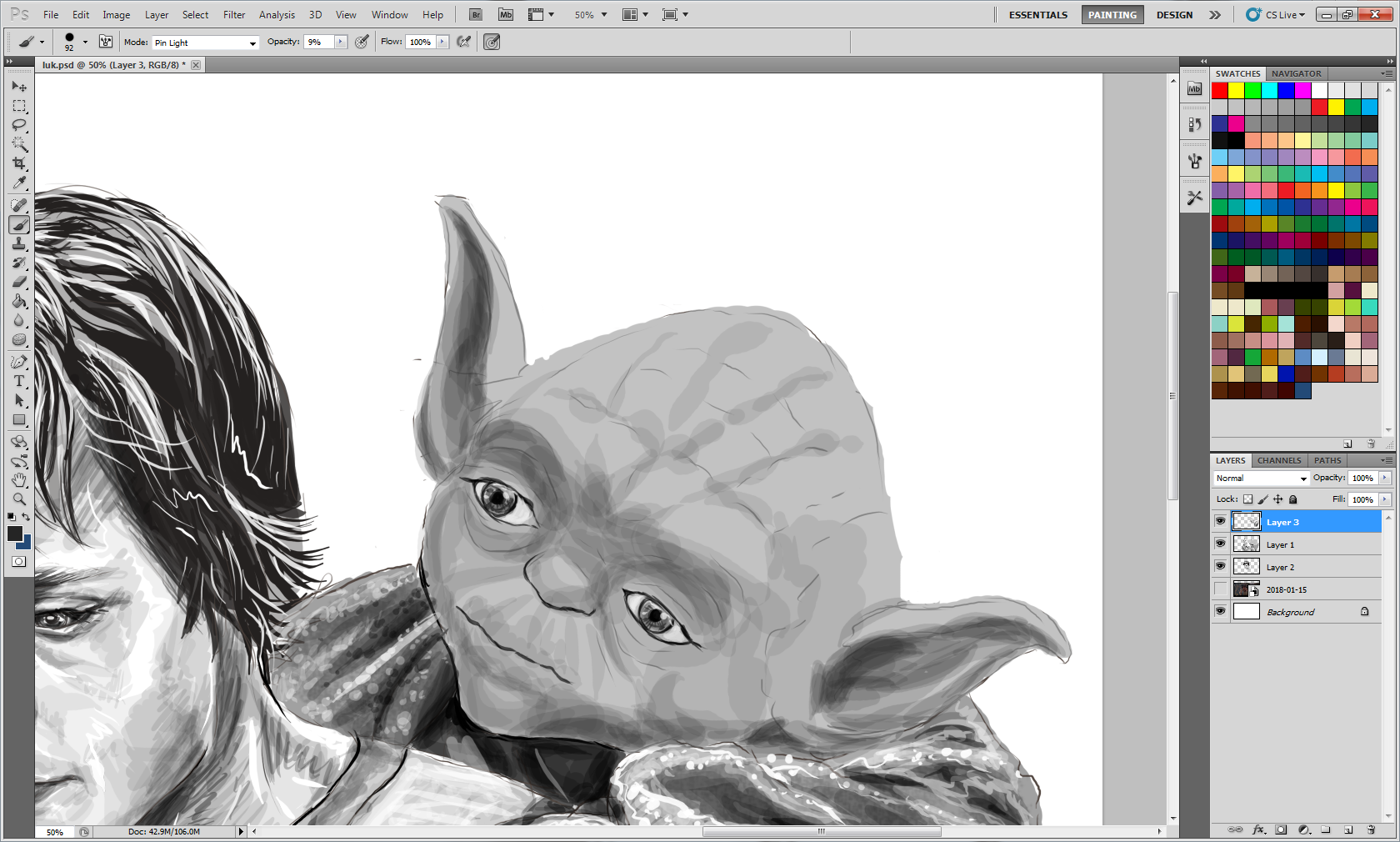
Task: Open the brush Opacity slider arrow
Action: point(341,42)
